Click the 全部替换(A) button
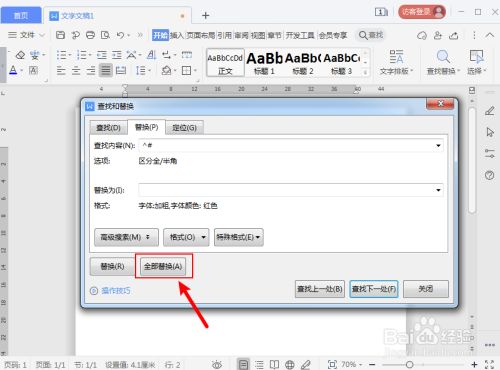This screenshot has height=370, width=500. 163,266
